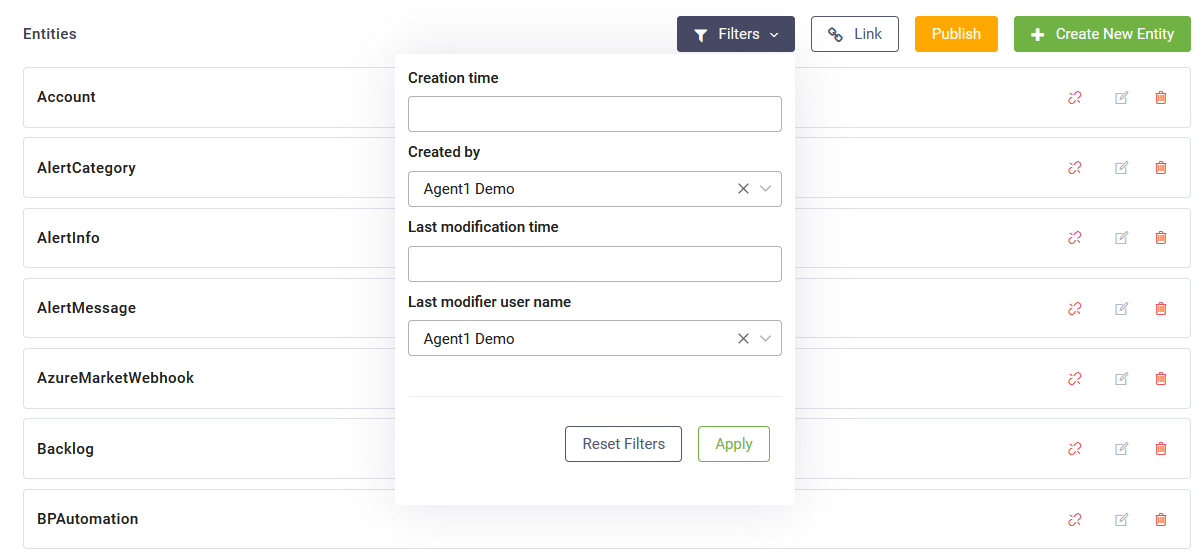Viewport: 1203px width, 551px height.
Task: Delete the BPAutomation entity
Action: coord(1161,519)
